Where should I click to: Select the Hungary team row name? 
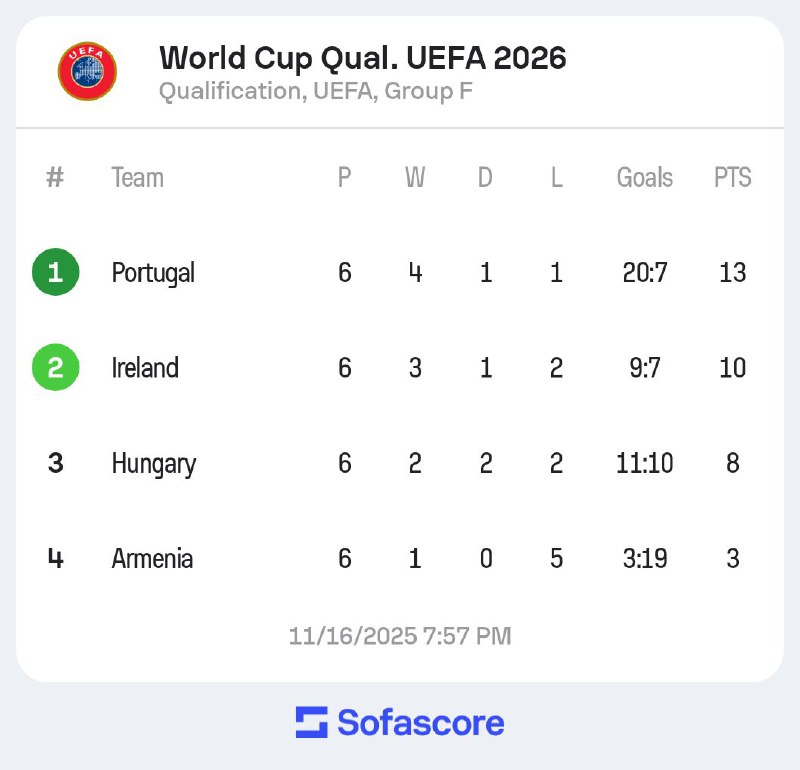coord(153,464)
